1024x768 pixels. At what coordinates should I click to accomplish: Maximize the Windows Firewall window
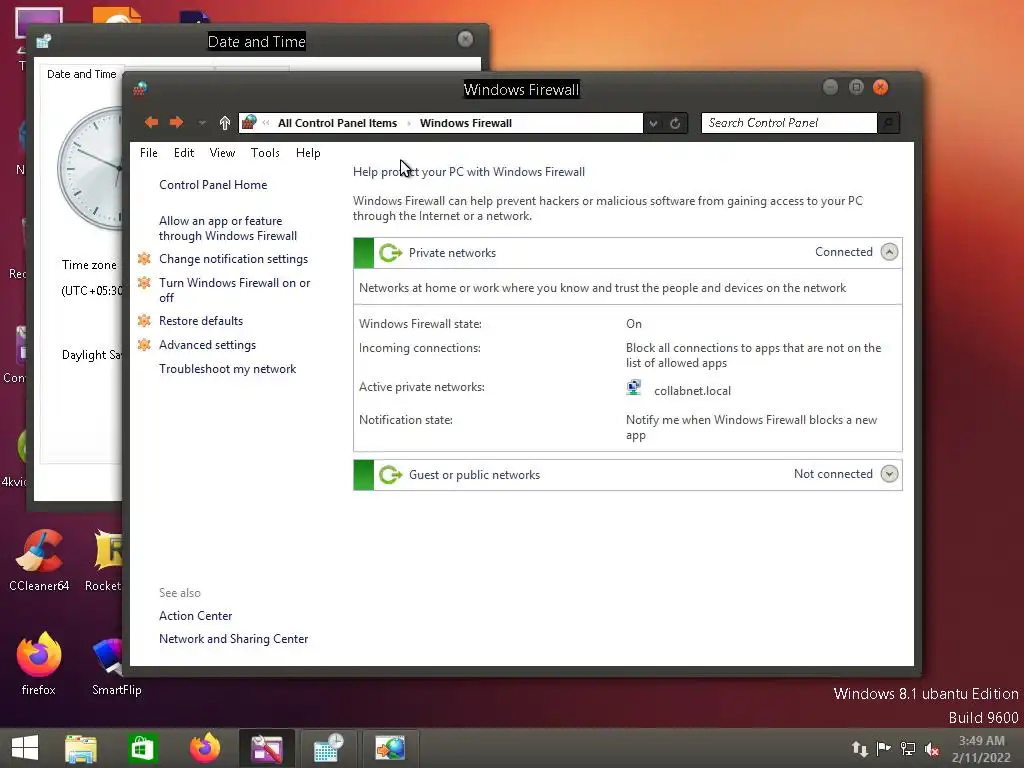pyautogui.click(x=856, y=87)
